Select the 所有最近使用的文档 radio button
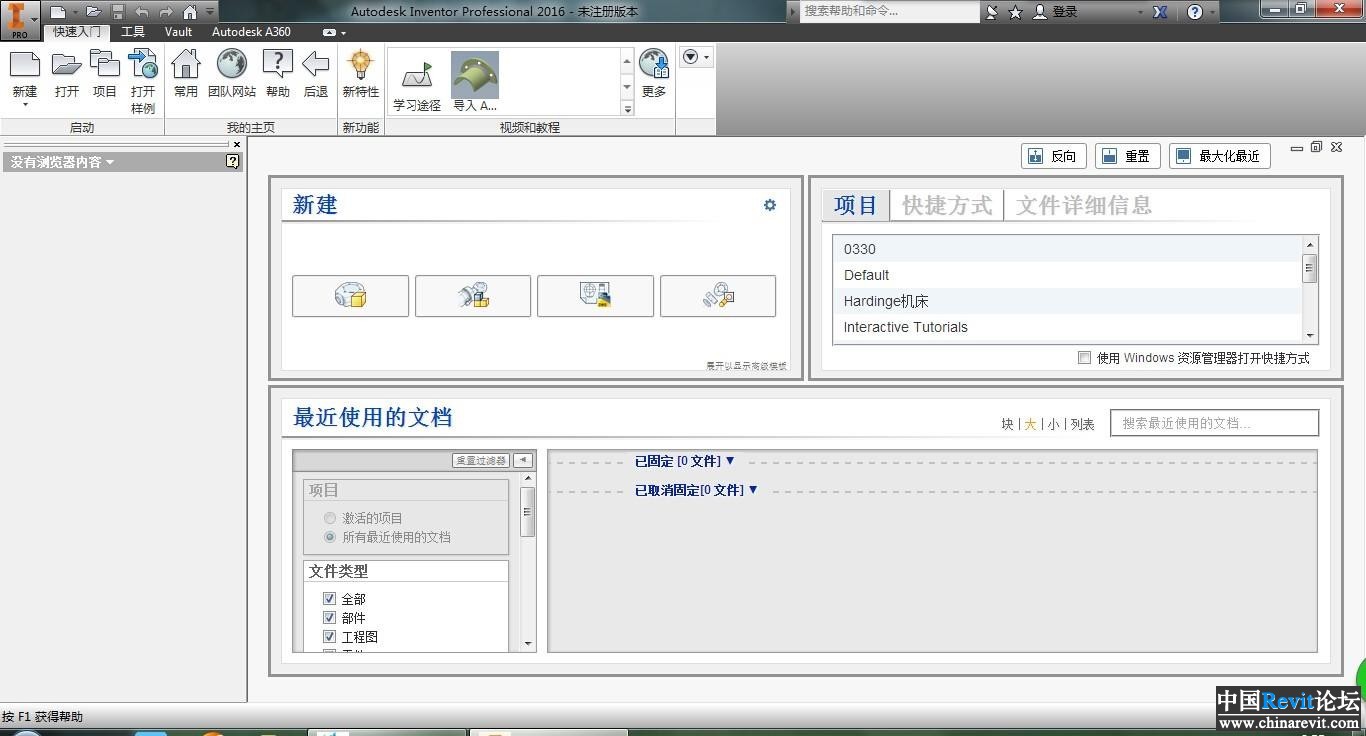 (x=330, y=537)
